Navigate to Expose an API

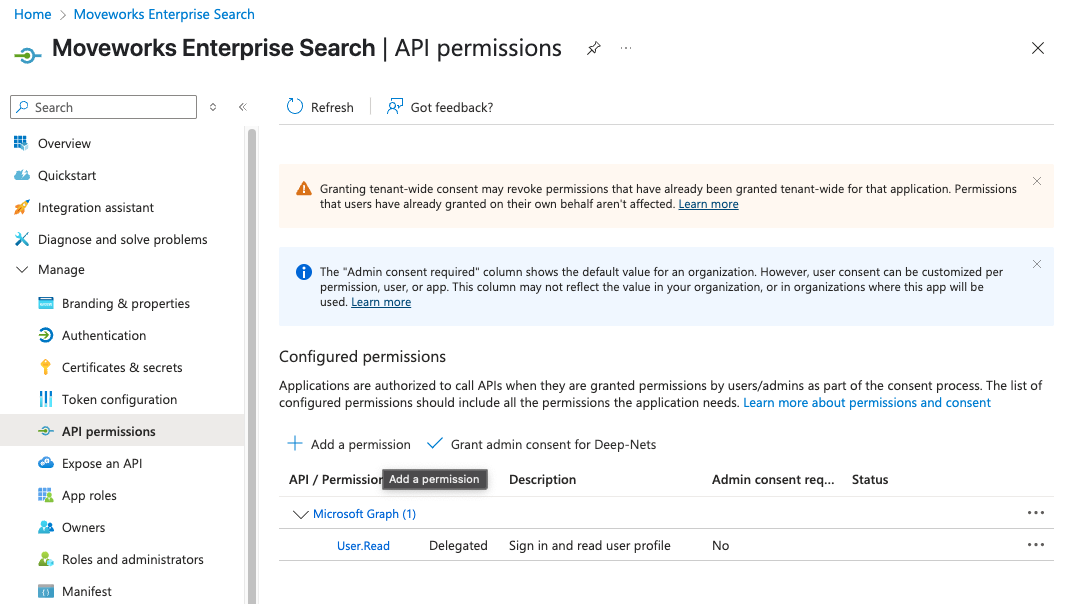pyautogui.click(x=102, y=463)
